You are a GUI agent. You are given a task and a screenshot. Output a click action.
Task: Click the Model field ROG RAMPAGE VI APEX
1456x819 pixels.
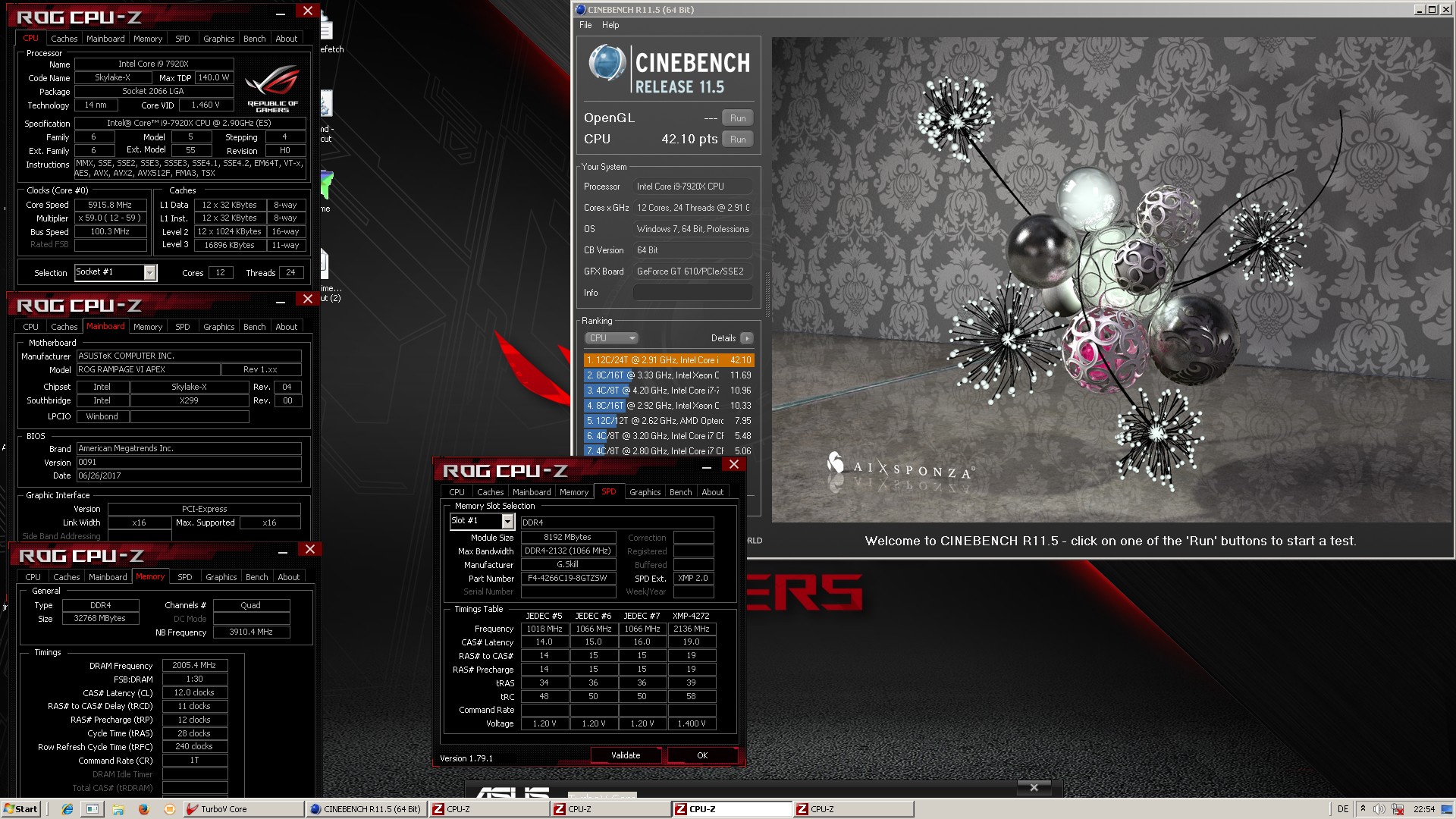coord(149,369)
